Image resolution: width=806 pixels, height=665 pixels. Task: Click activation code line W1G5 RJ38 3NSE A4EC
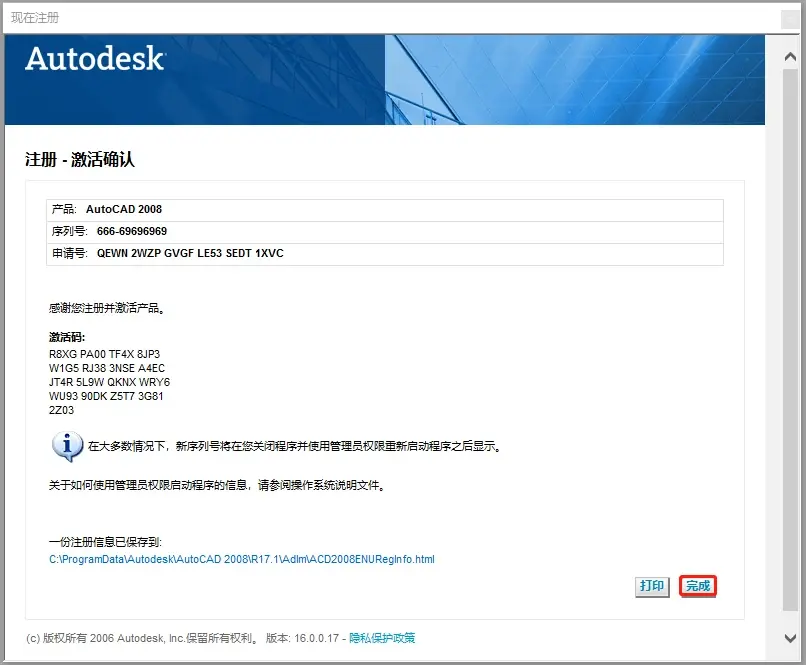(x=107, y=368)
